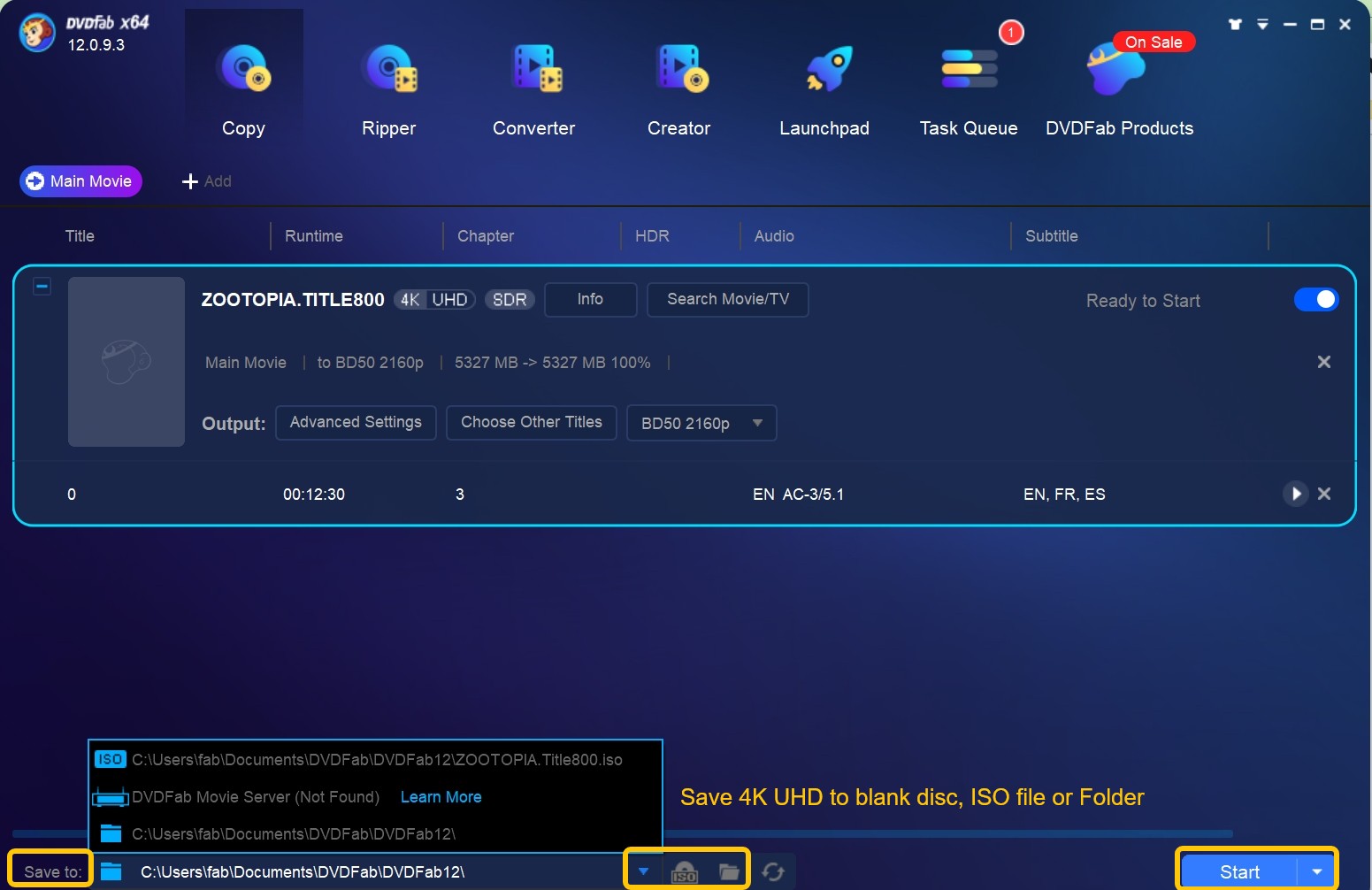Screen dimensions: 1372x890
Task: Click the EN, FR, ES subtitle entry
Action: [x=1064, y=495]
